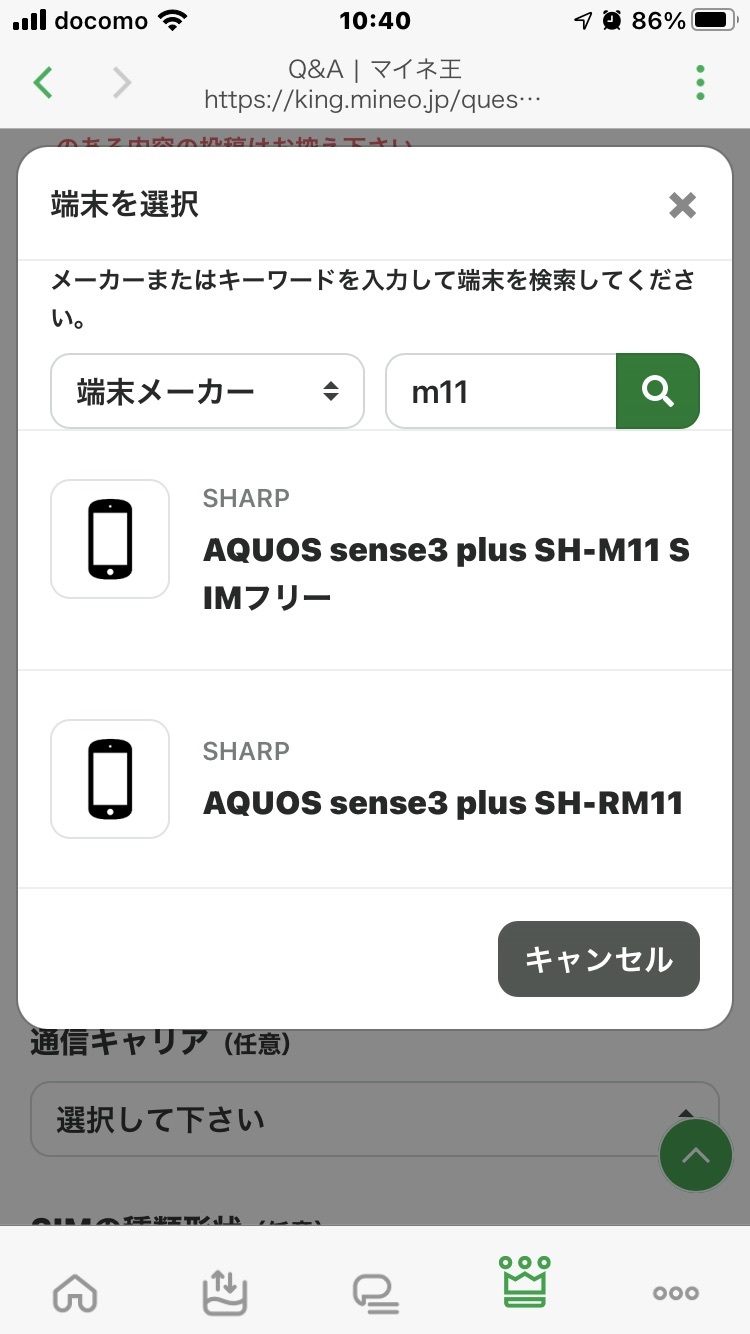The width and height of the screenshot is (750, 1334).
Task: Select AQUOS sense3 plus SH-RM11
Action: click(443, 802)
